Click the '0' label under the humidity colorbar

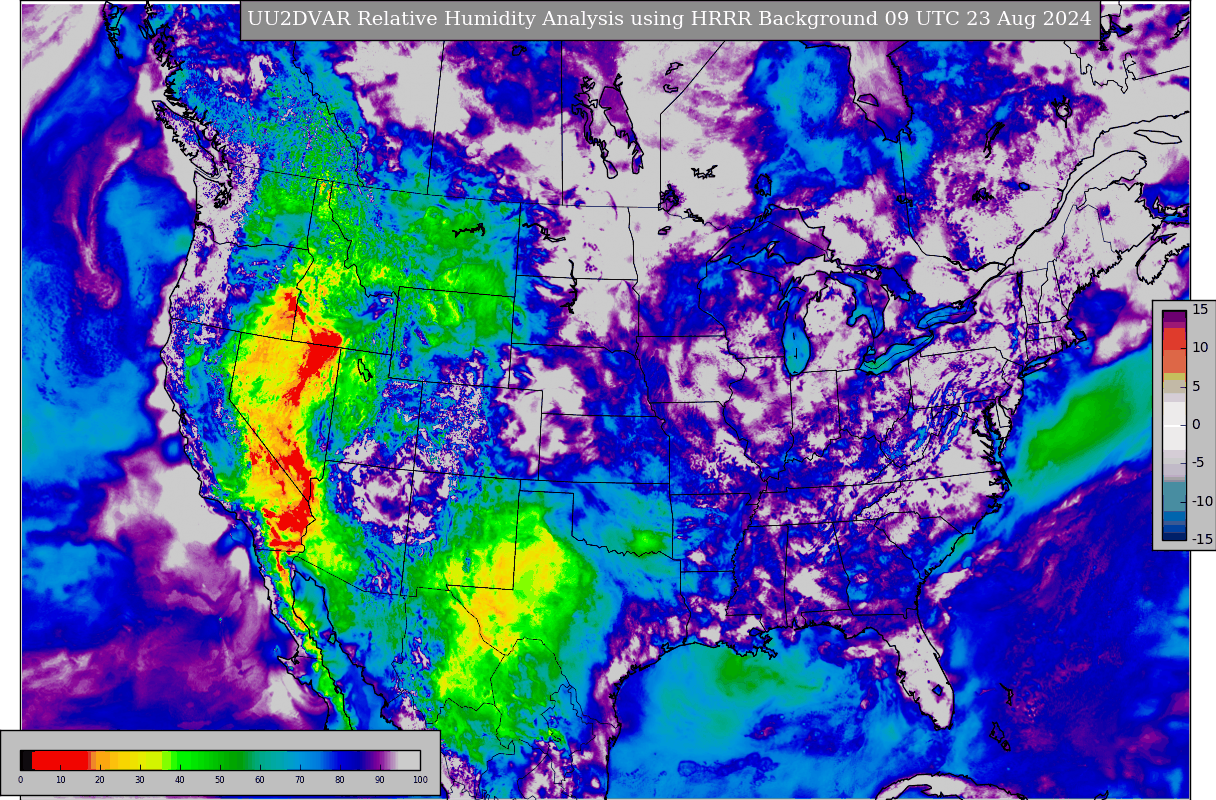click(x=20, y=779)
